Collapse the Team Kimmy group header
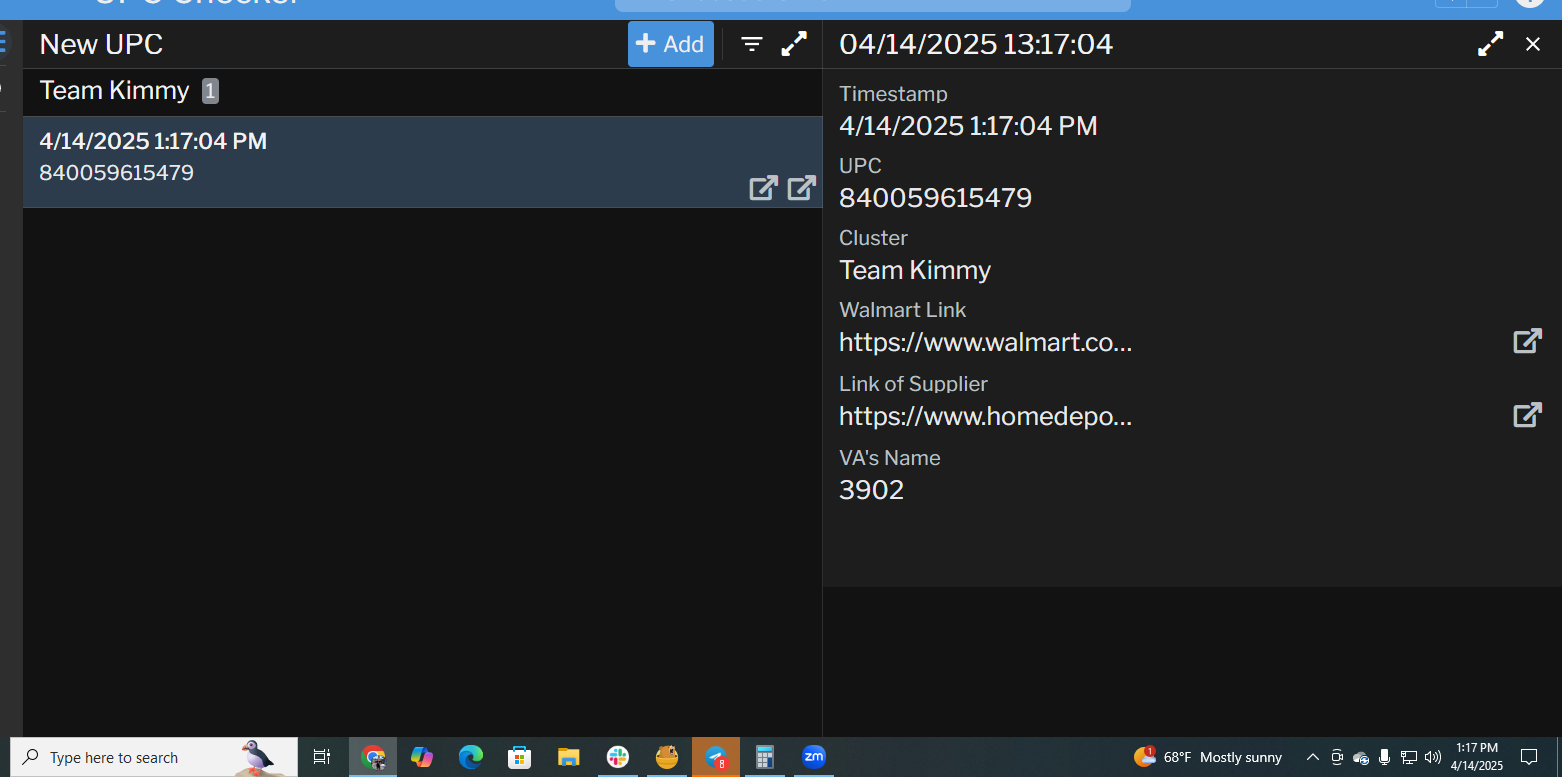The height and width of the screenshot is (777, 1562). [x=115, y=91]
